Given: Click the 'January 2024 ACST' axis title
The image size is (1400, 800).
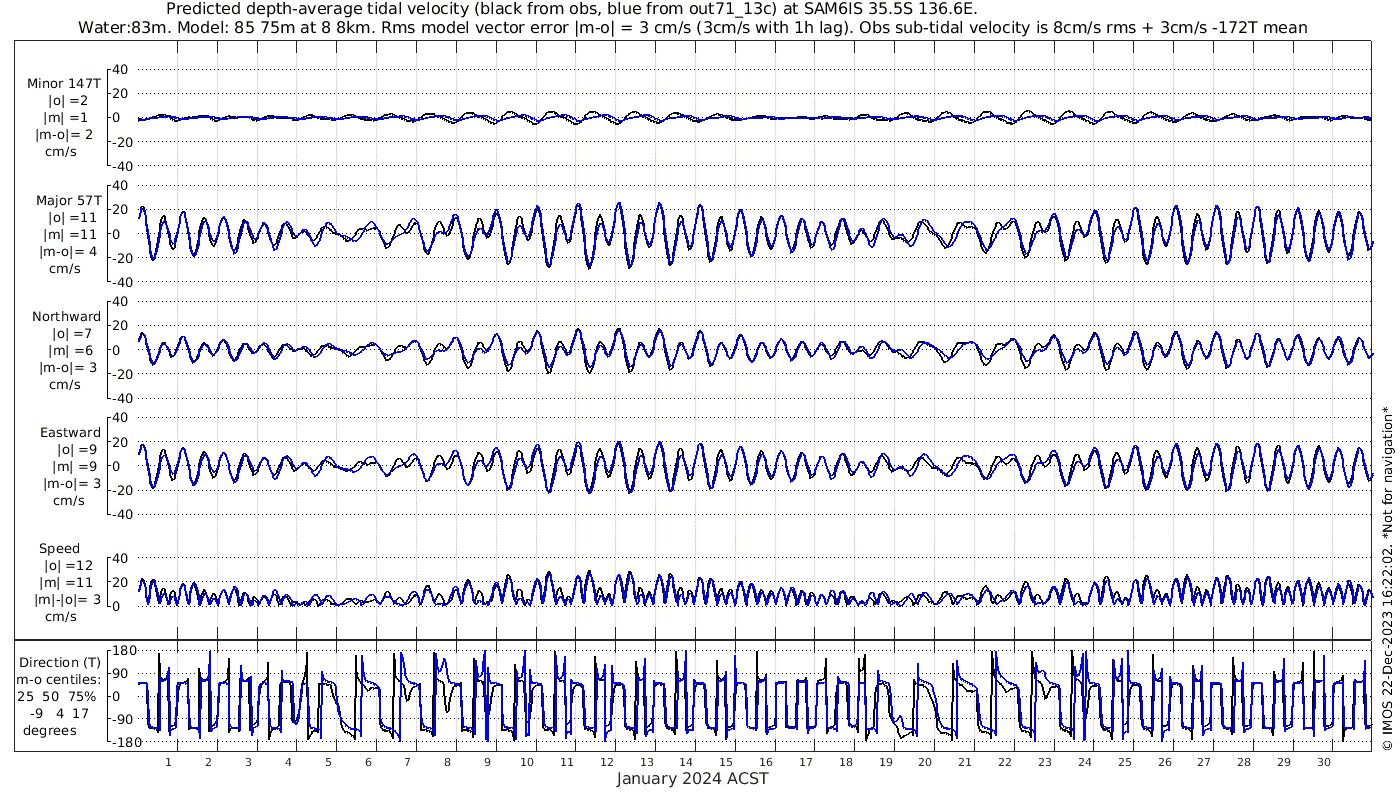Looking at the screenshot, I should point(692,778).
